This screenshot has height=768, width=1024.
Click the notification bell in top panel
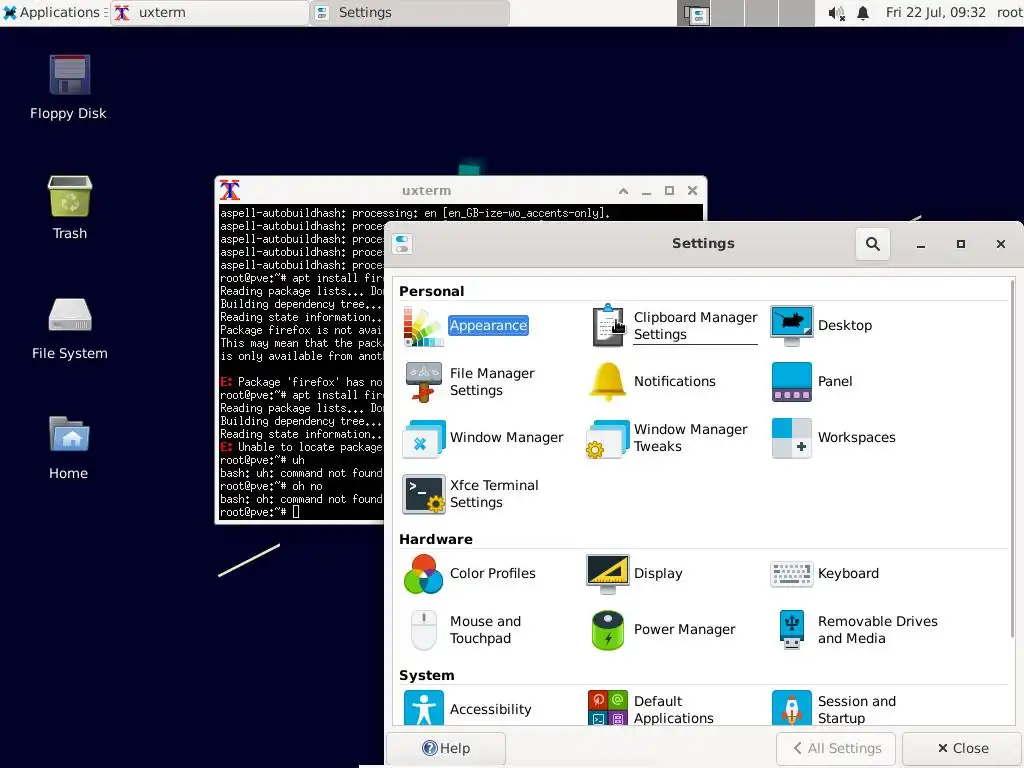pos(863,13)
